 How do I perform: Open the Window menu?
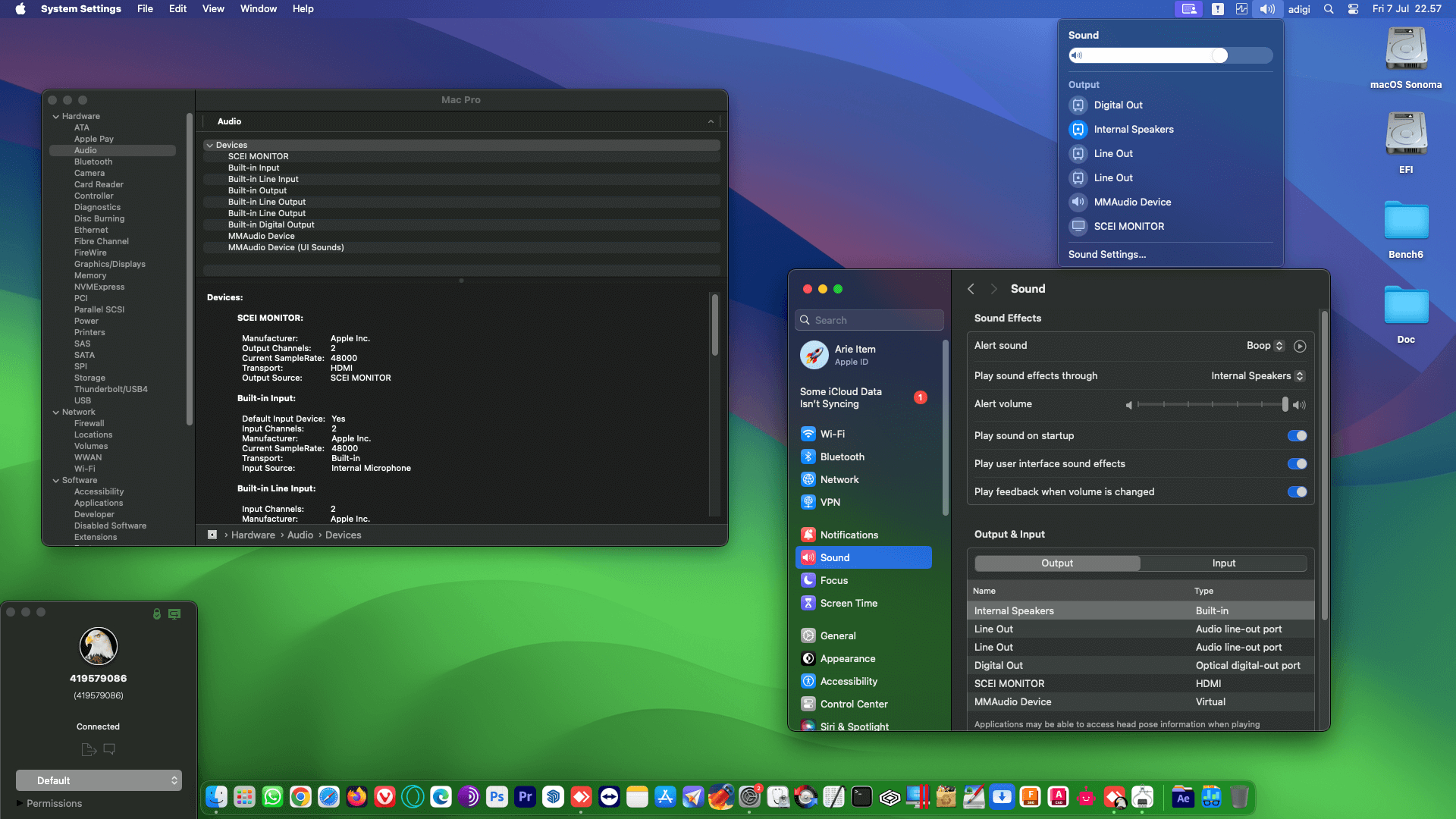[x=259, y=9]
